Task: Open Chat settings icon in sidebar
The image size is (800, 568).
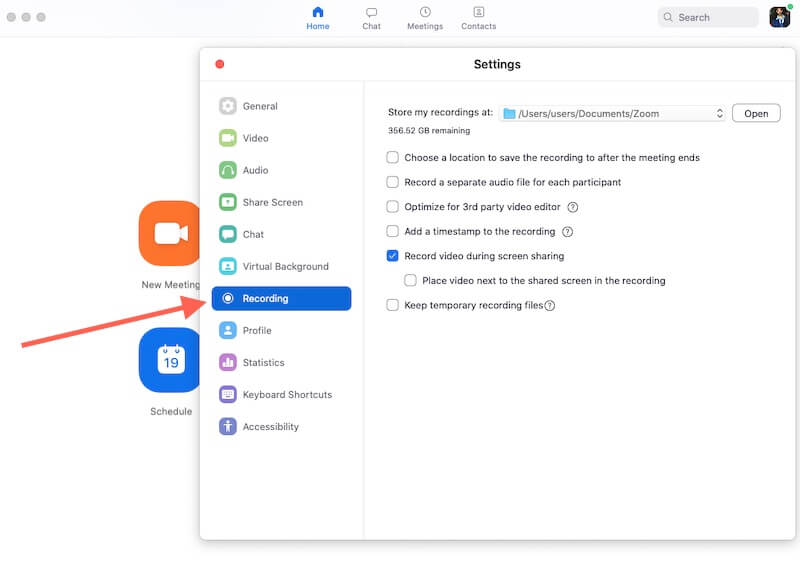Action: 228,234
